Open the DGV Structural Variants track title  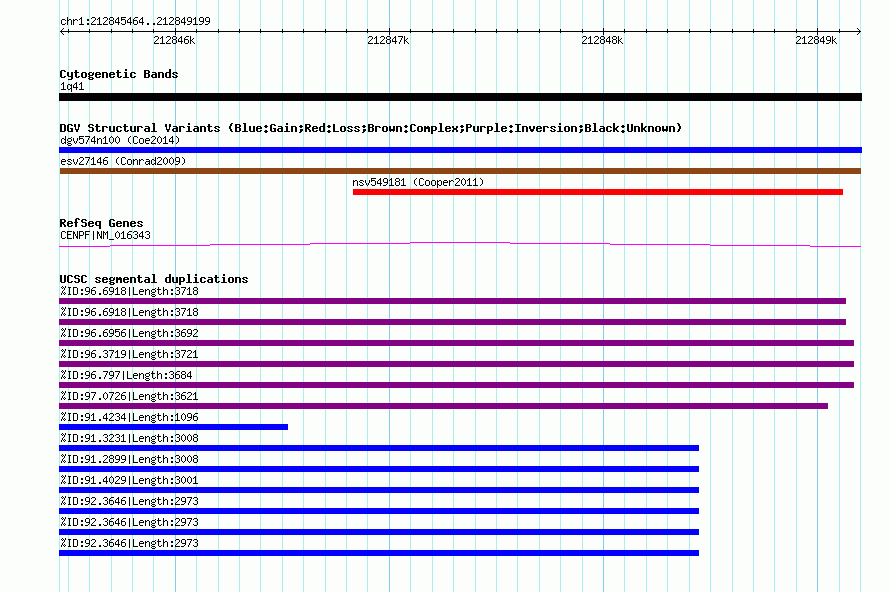tap(371, 128)
